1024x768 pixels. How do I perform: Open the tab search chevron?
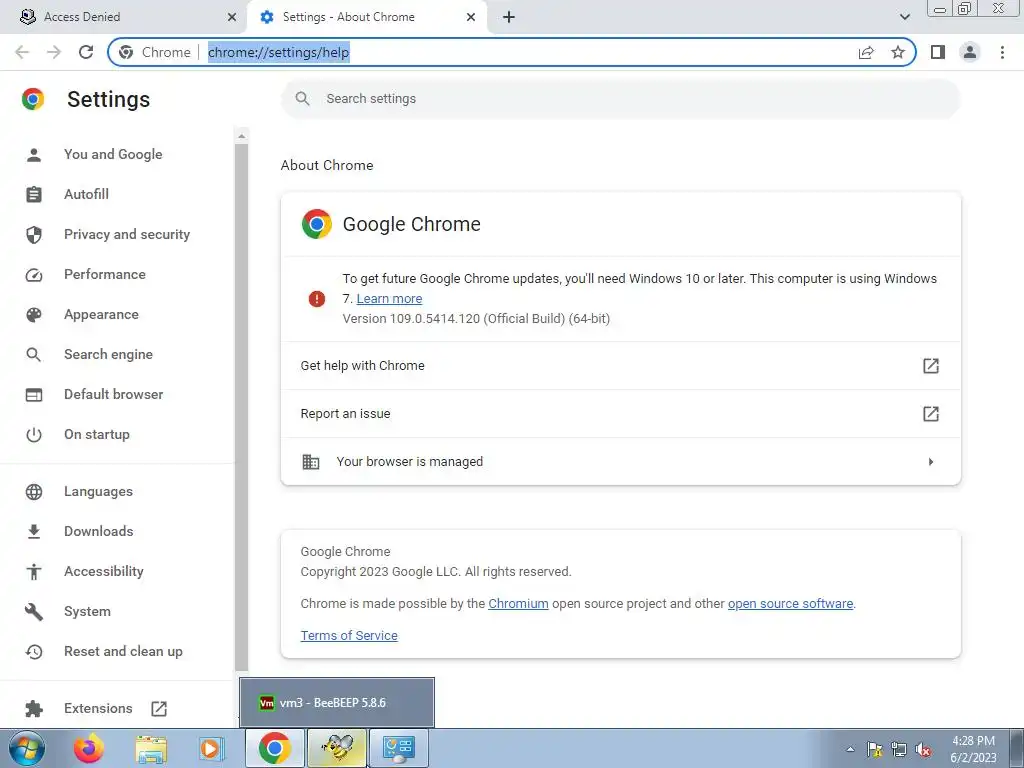coord(904,17)
